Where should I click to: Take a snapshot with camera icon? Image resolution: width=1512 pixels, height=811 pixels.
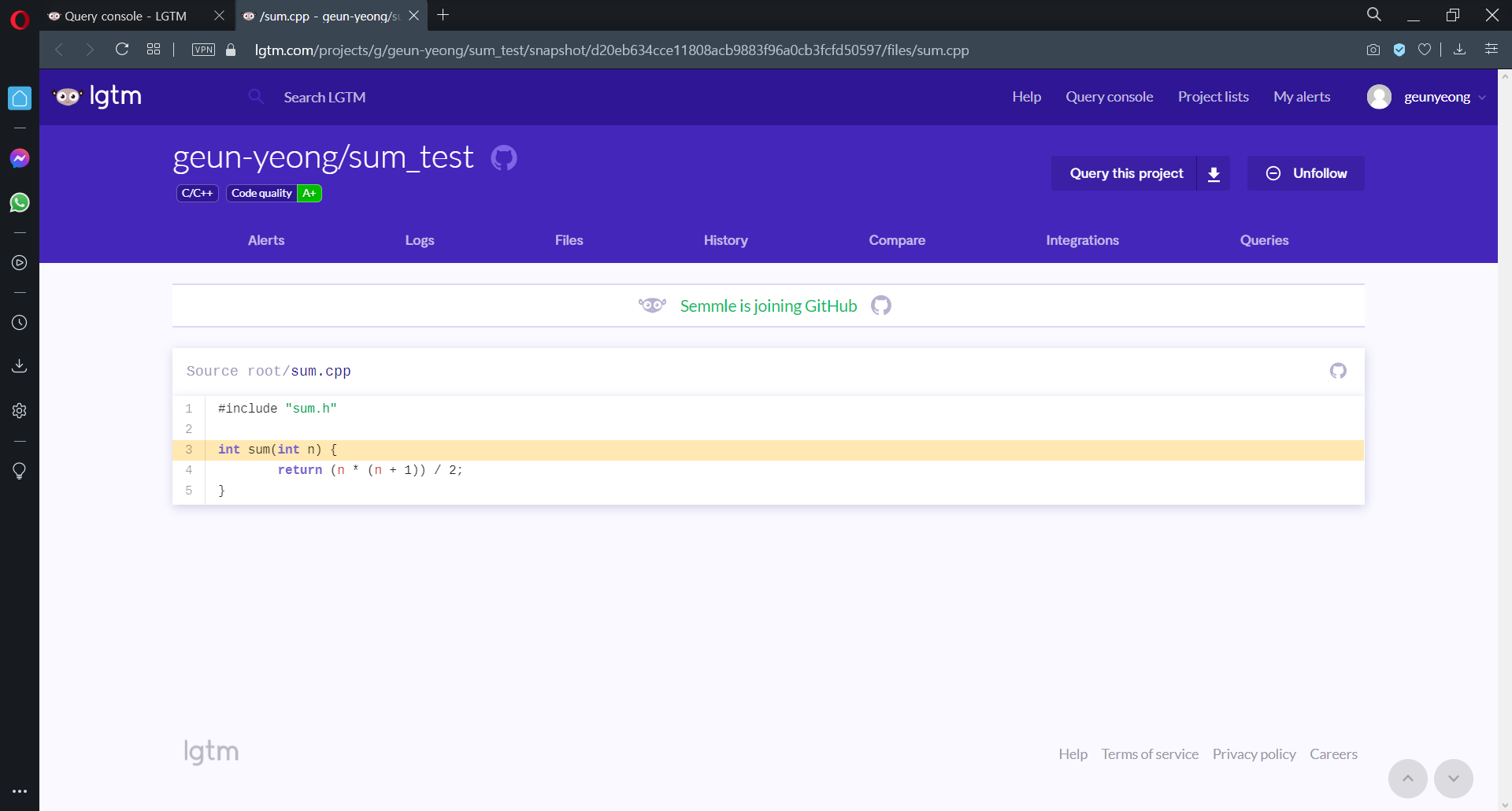1373,50
